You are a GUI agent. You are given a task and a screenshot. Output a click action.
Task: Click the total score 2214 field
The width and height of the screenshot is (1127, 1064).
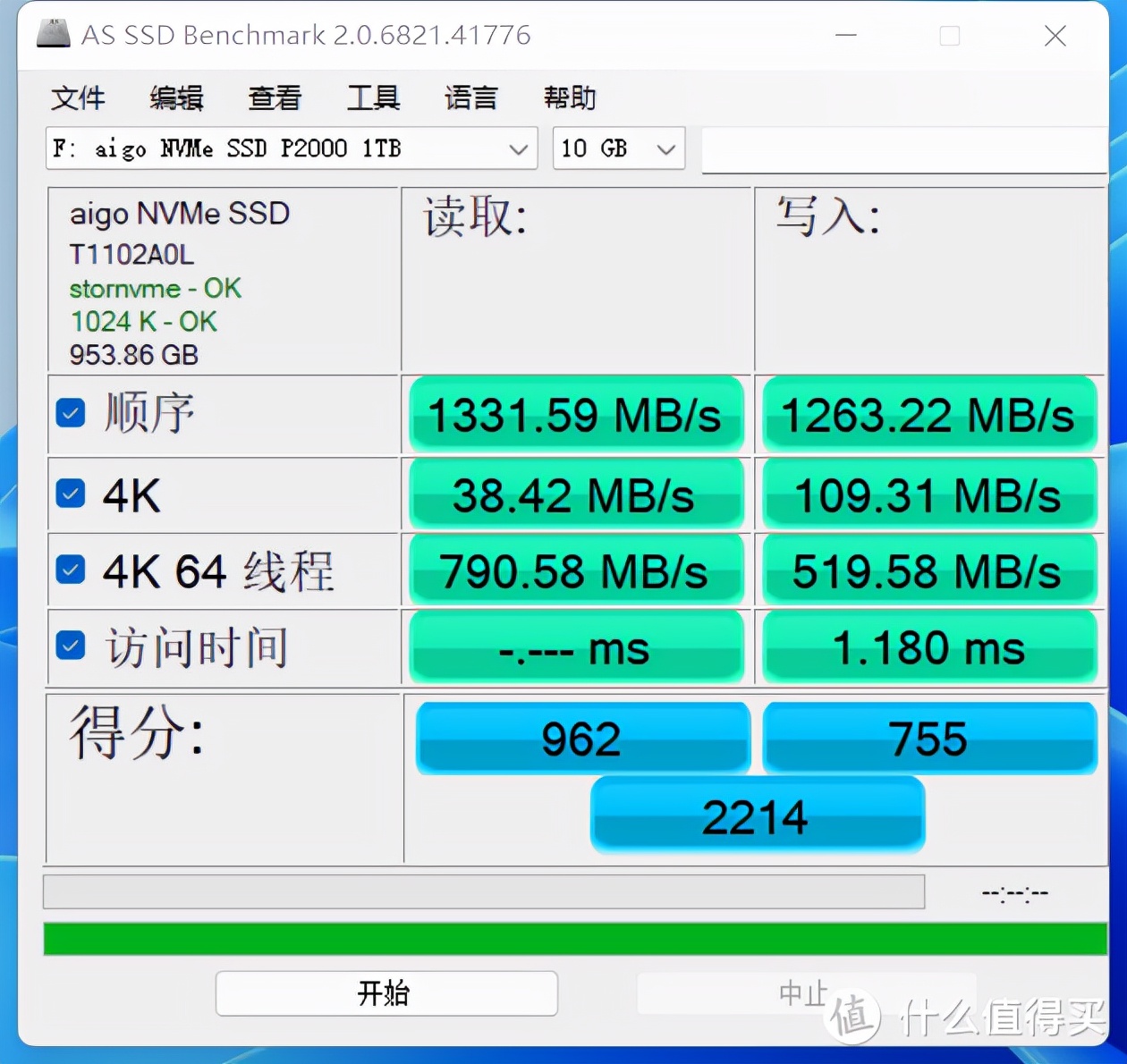(757, 815)
